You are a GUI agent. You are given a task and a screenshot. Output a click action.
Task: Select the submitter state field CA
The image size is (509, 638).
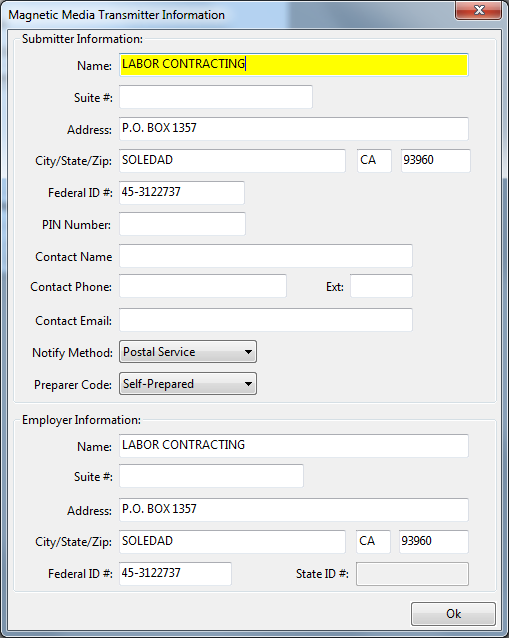[374, 161]
